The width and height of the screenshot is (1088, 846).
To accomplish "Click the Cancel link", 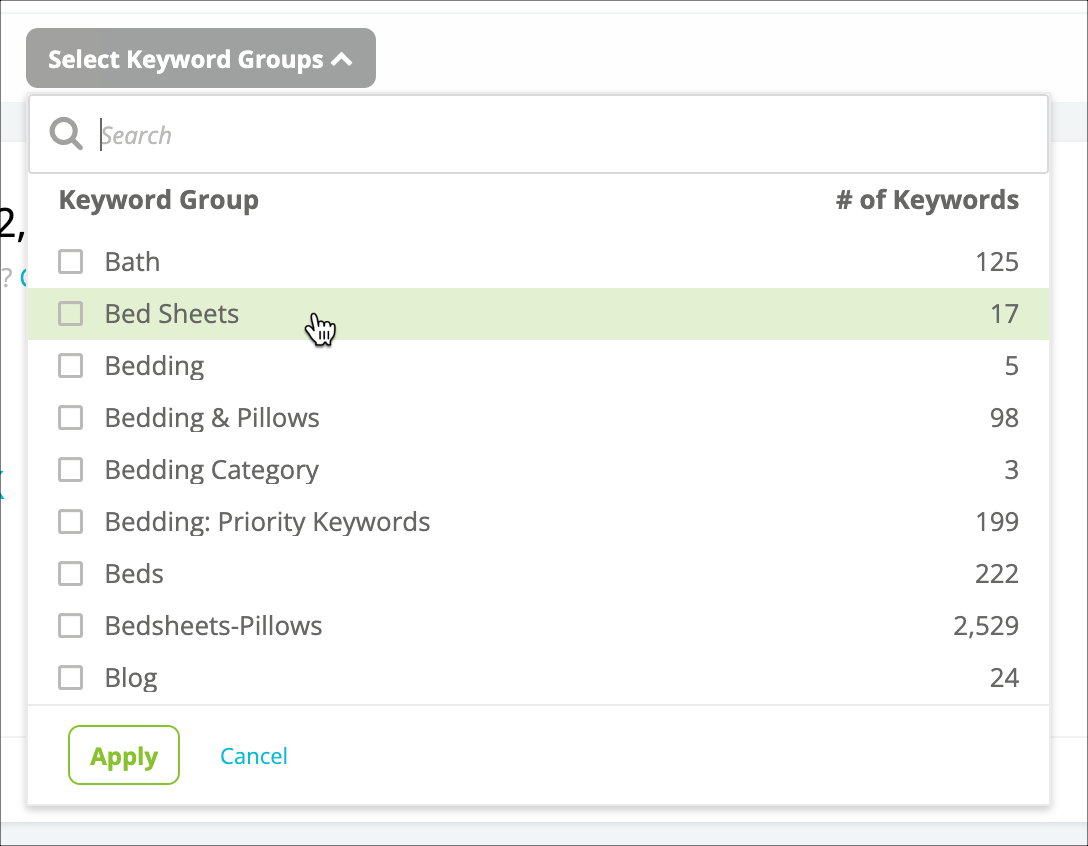I will pyautogui.click(x=254, y=756).
